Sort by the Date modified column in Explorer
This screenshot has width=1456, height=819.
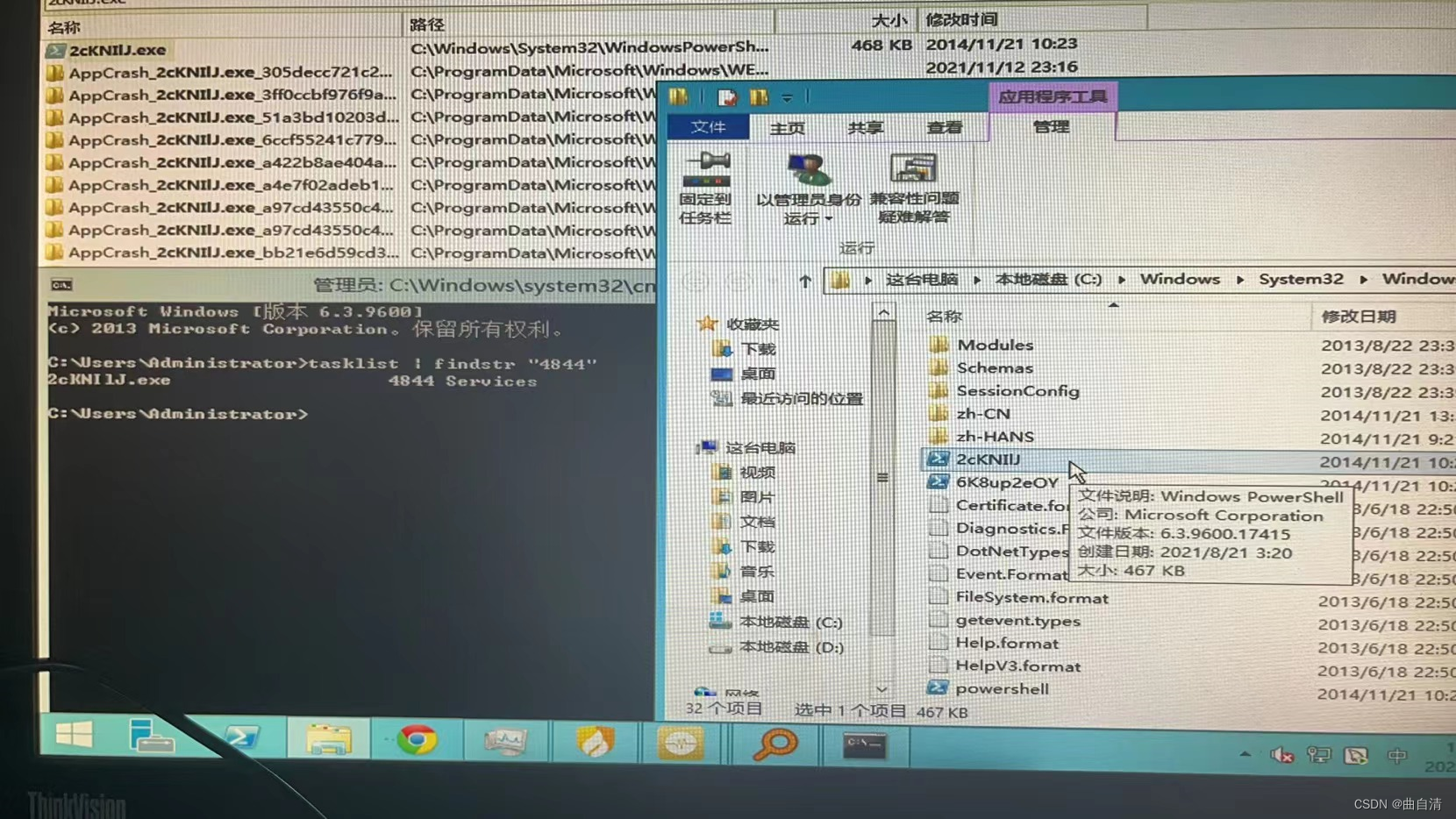point(1359,317)
